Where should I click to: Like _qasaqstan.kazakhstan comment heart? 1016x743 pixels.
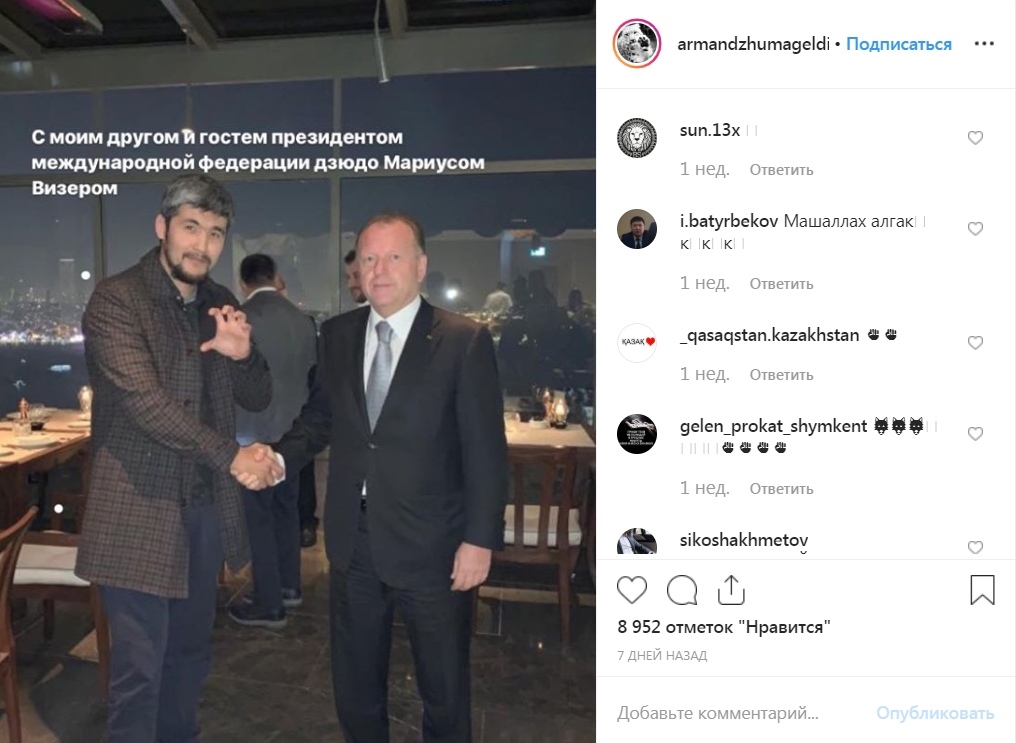pos(975,343)
